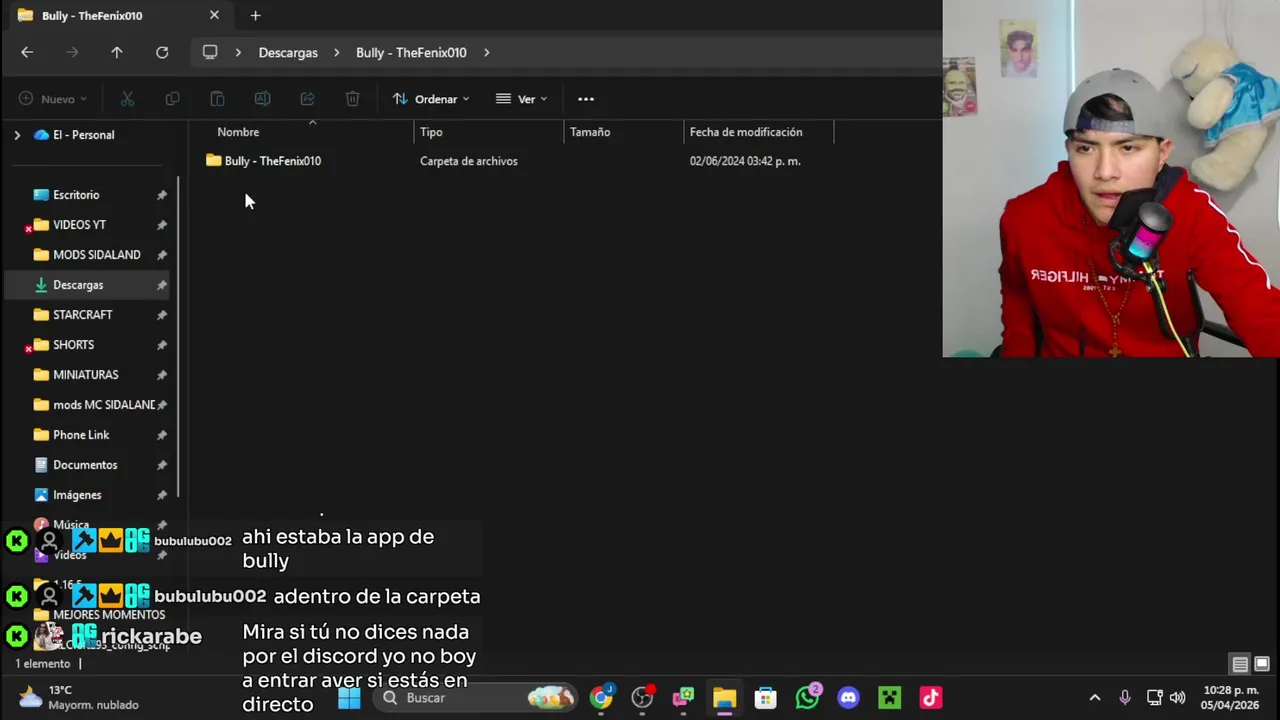Screen dimensions: 1280x720
Task: Unpin VIDEOS YT using its pin icon
Action: (x=162, y=225)
